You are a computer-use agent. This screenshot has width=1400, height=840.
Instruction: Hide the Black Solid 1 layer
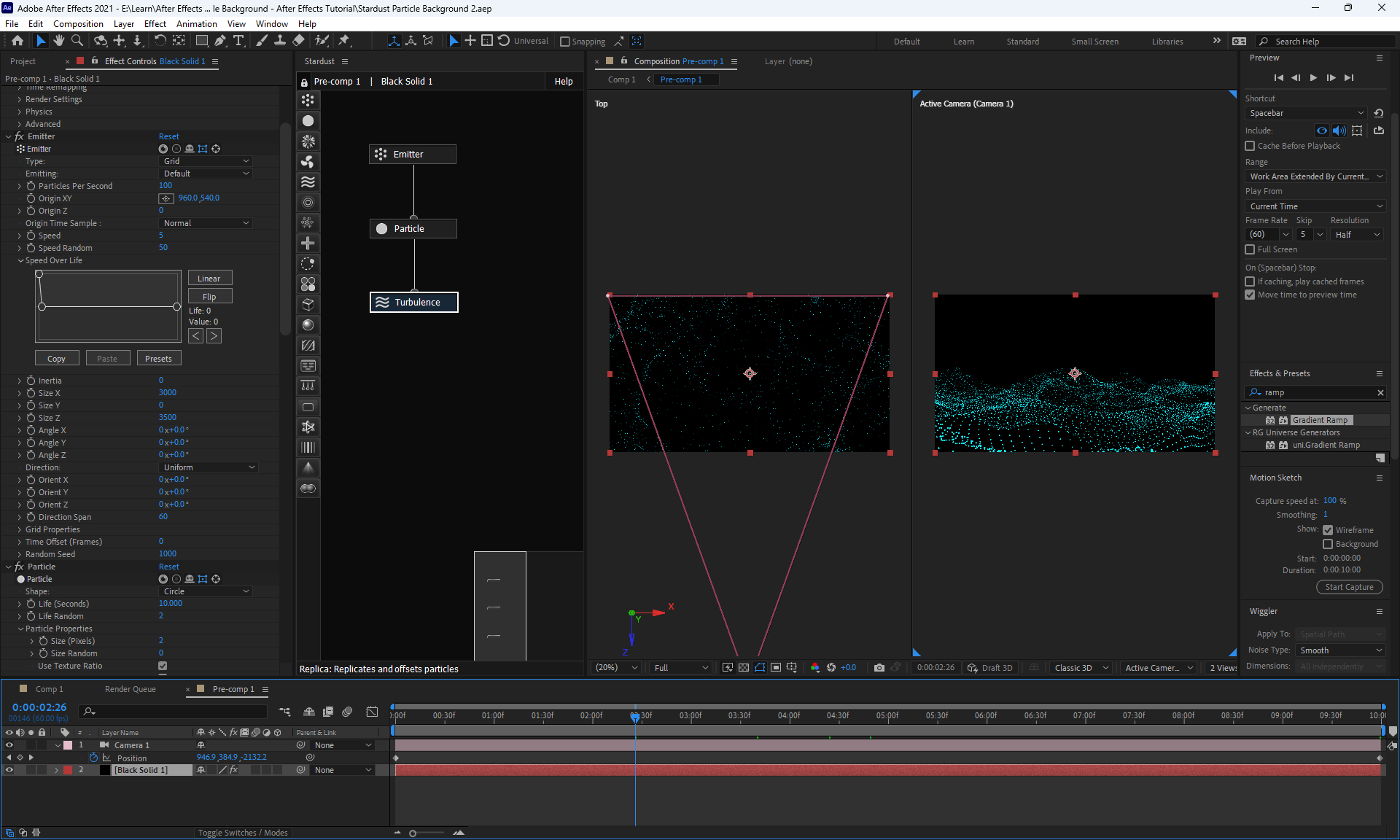(9, 770)
